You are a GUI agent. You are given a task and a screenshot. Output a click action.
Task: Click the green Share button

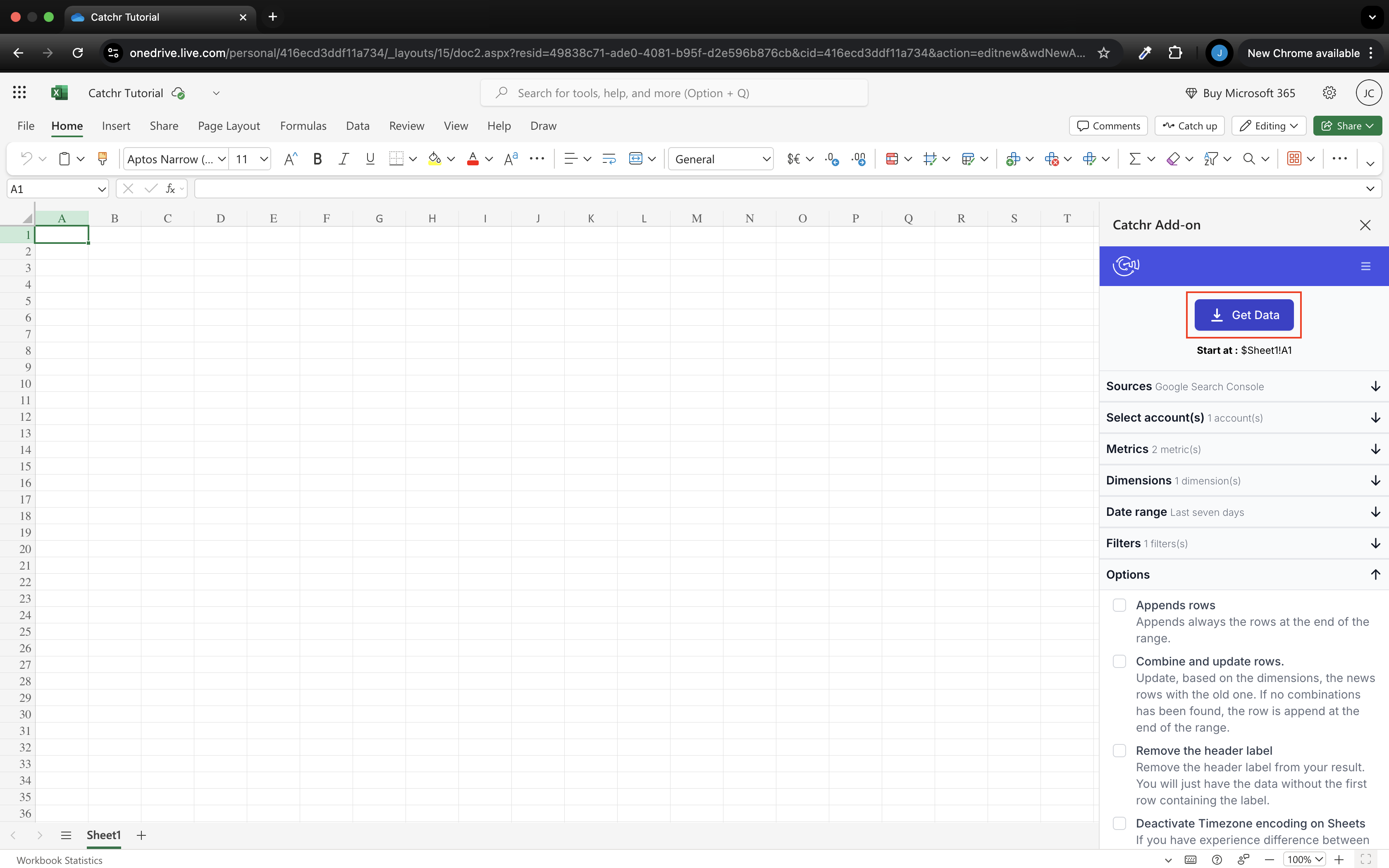pos(1347,126)
